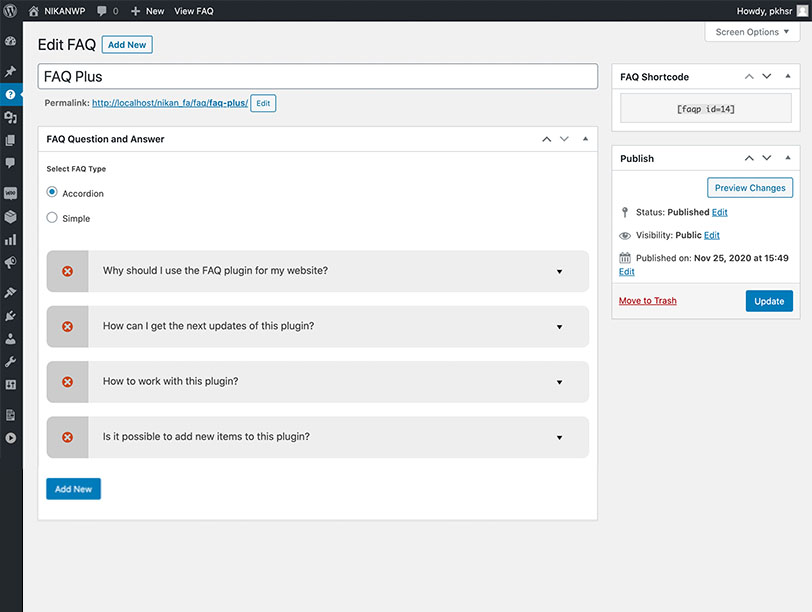812x612 pixels.
Task: Open the Dashboard icon in sidebar
Action: [x=10, y=42]
